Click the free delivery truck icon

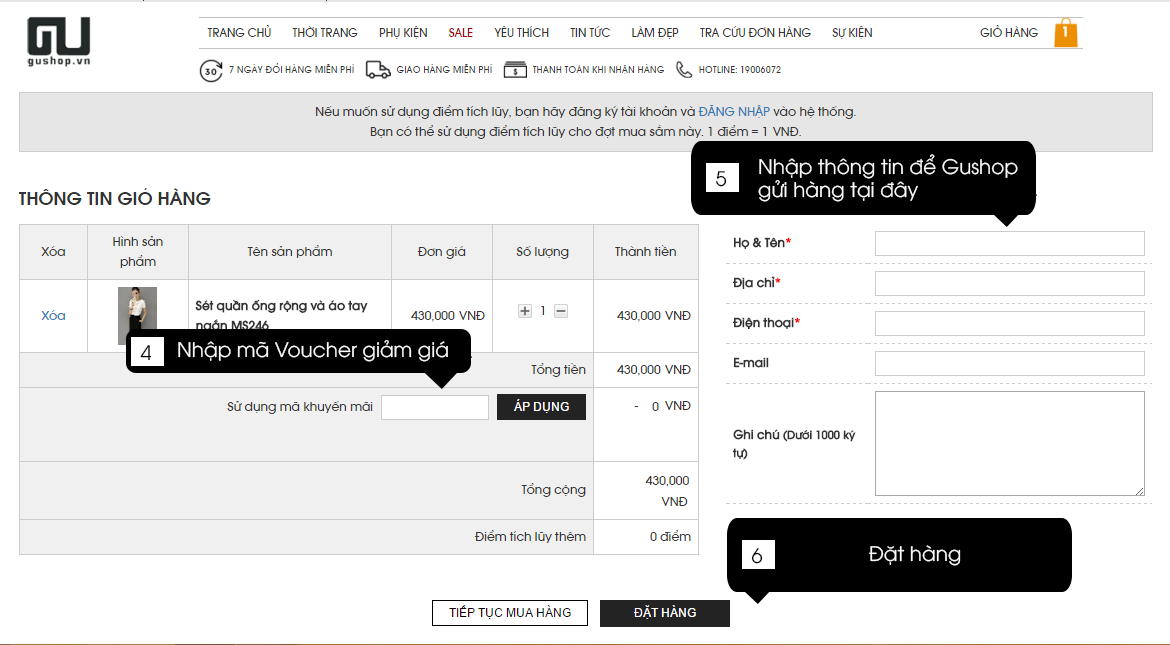(377, 70)
